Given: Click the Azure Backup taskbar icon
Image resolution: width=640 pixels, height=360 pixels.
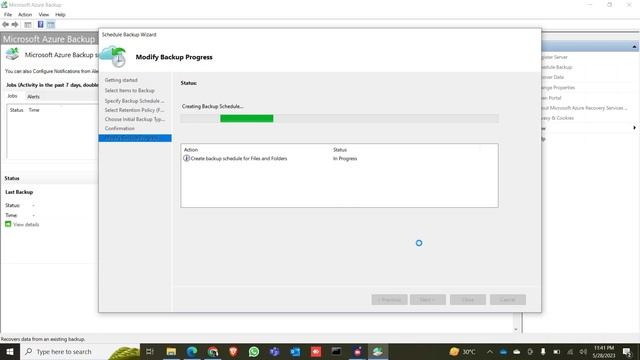Looking at the screenshot, I should (x=378, y=351).
